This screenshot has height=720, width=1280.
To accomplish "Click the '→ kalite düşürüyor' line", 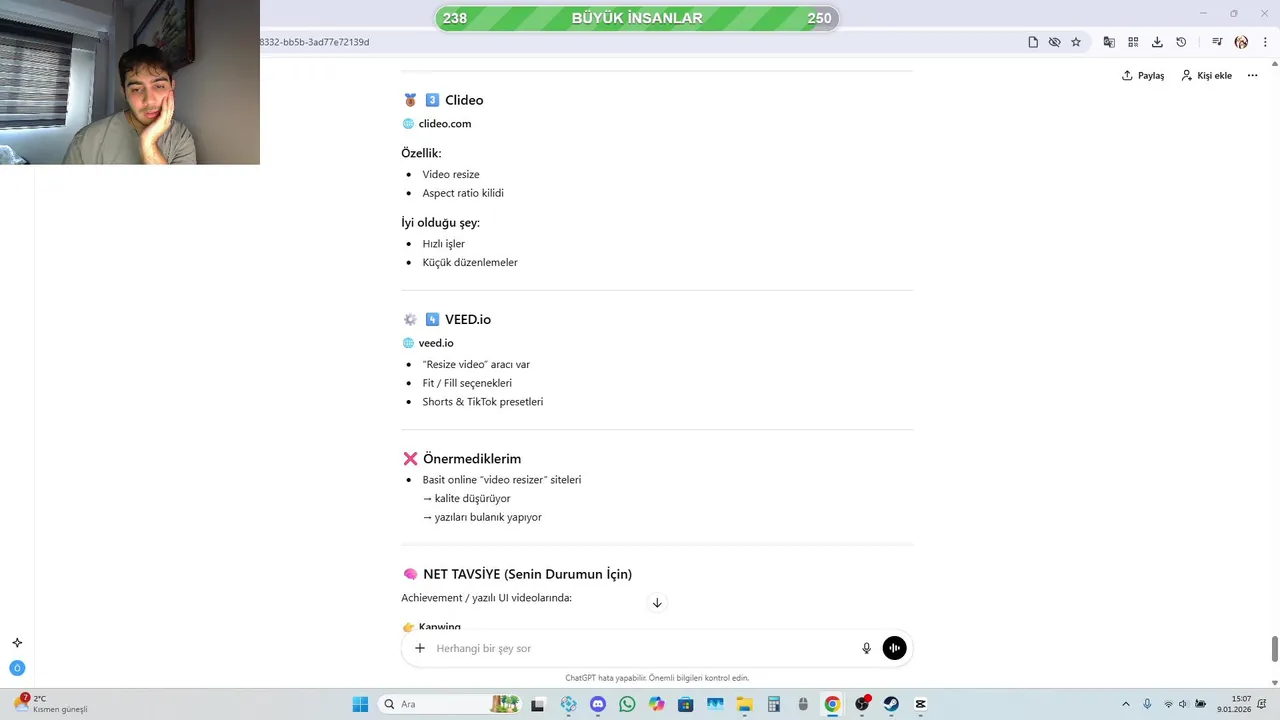I will (x=466, y=498).
